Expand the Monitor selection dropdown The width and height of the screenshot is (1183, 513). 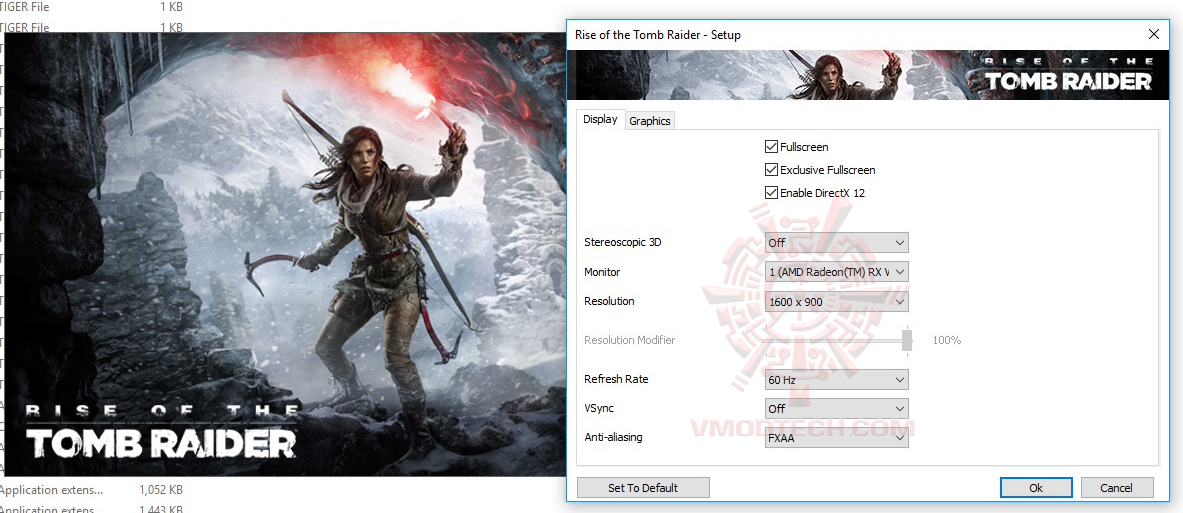pyautogui.click(x=836, y=272)
